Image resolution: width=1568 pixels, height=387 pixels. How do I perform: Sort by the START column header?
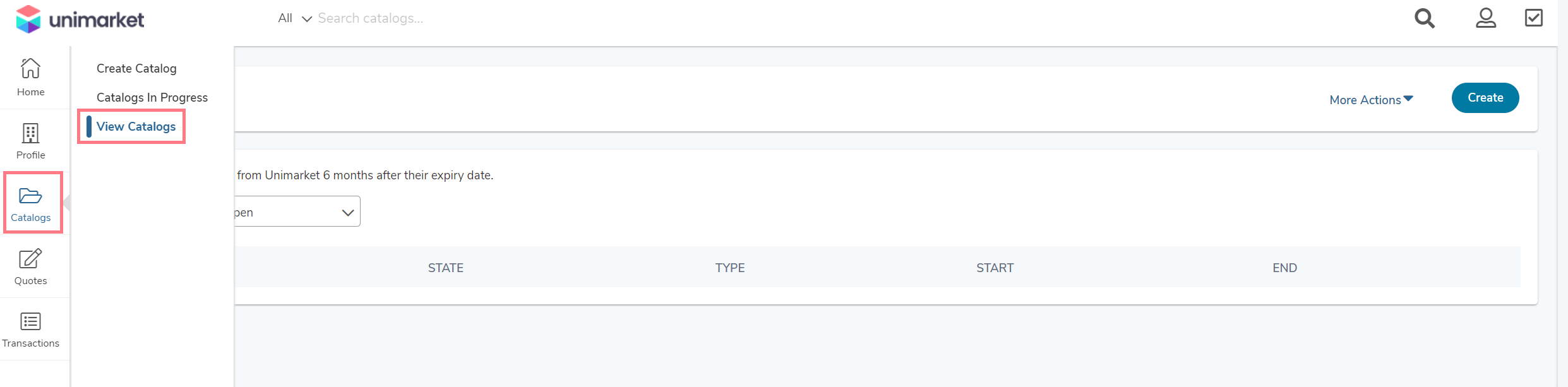pos(995,268)
